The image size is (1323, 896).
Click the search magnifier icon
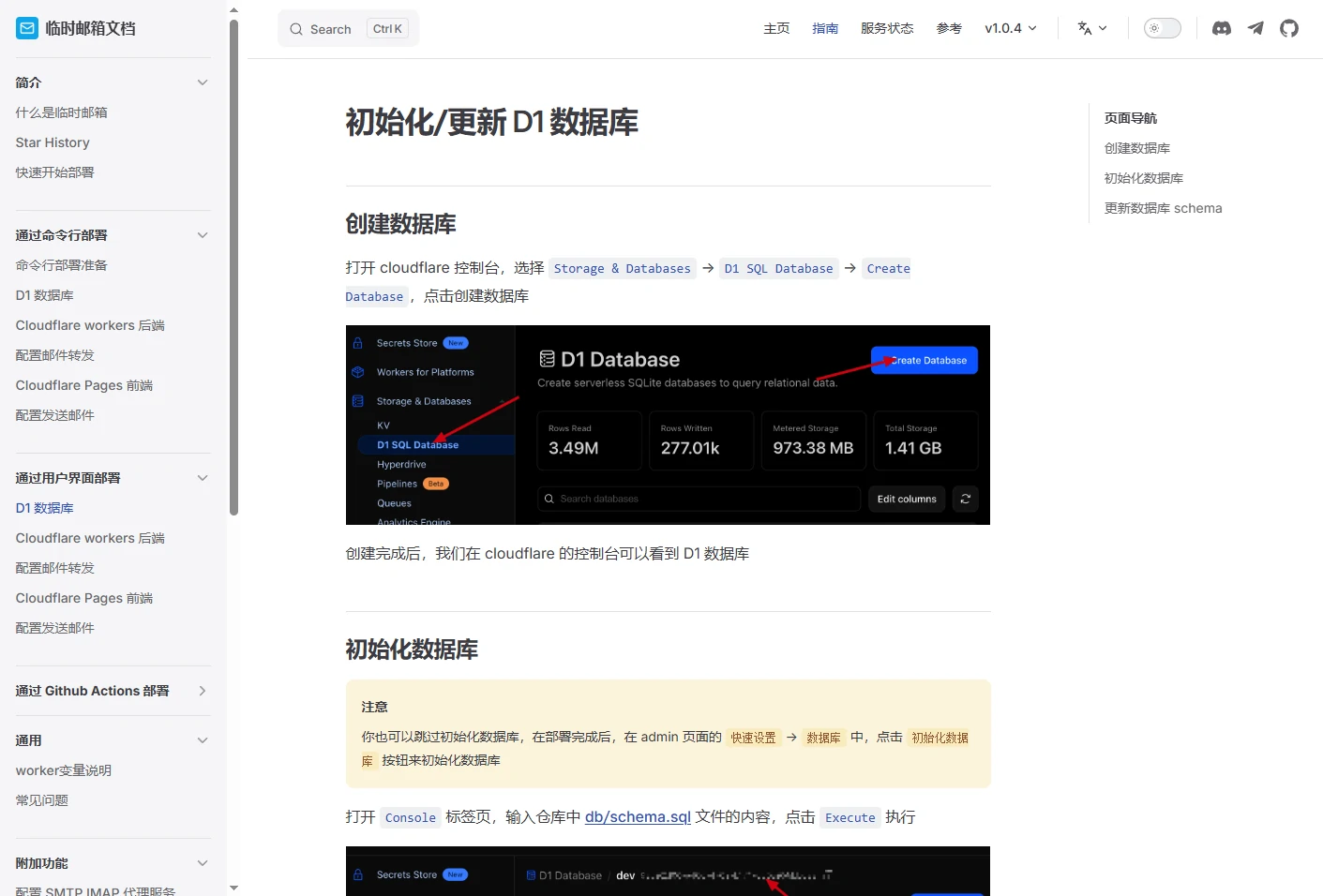click(296, 29)
